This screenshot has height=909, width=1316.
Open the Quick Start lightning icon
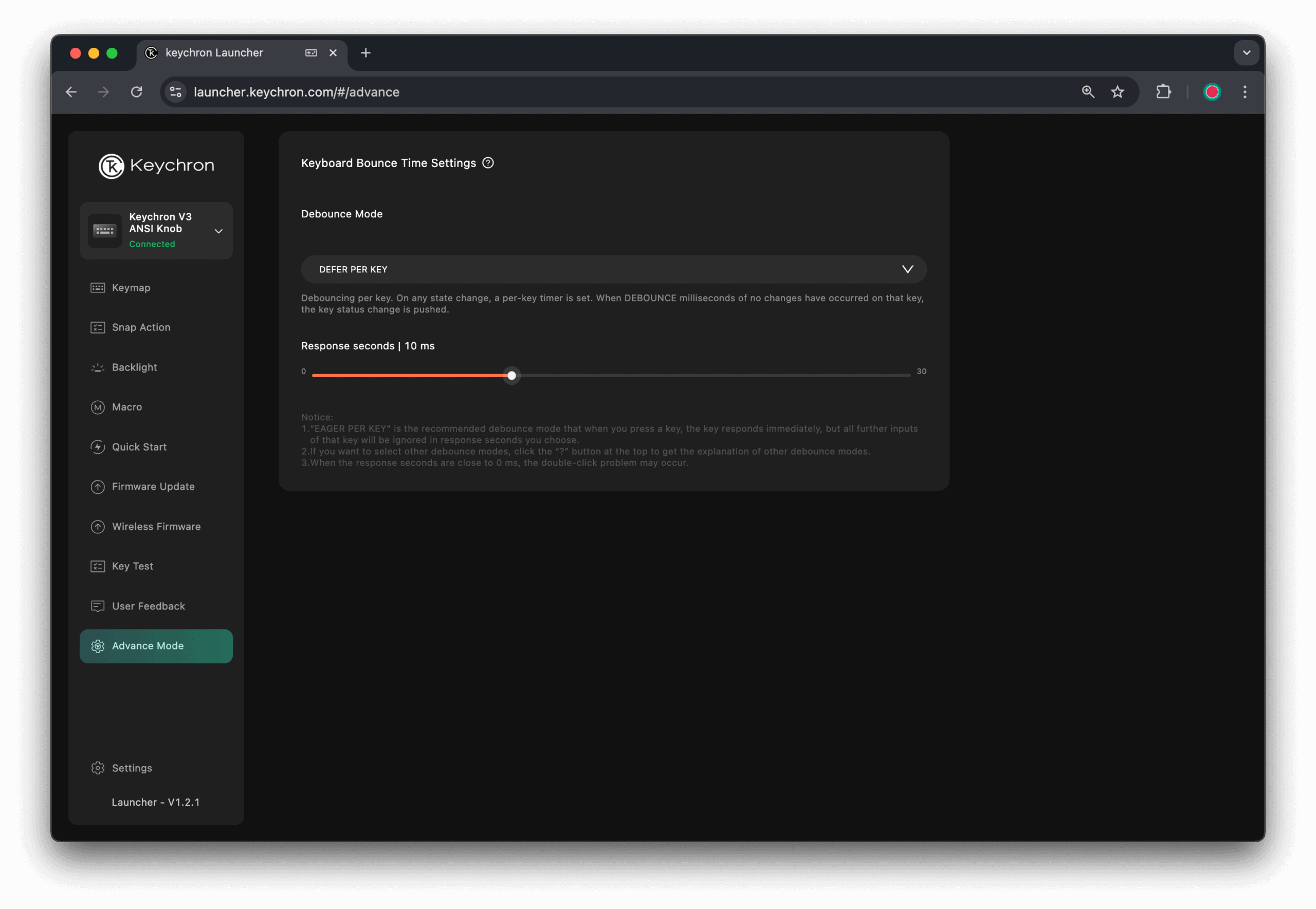pyautogui.click(x=98, y=447)
